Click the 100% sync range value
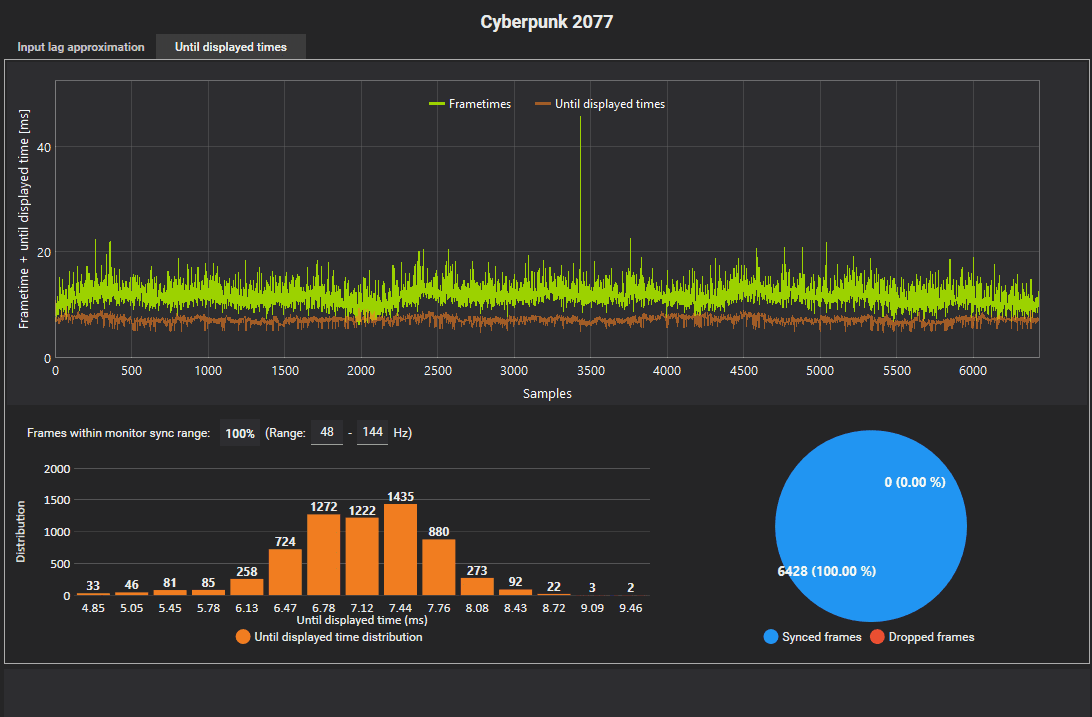The image size is (1092, 717). pyautogui.click(x=239, y=432)
